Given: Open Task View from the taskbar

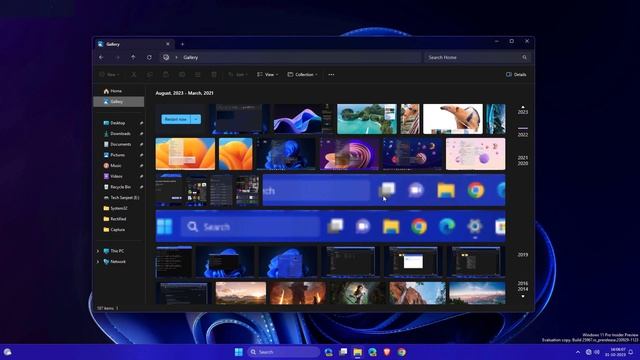Looking at the screenshot, I should point(343,352).
